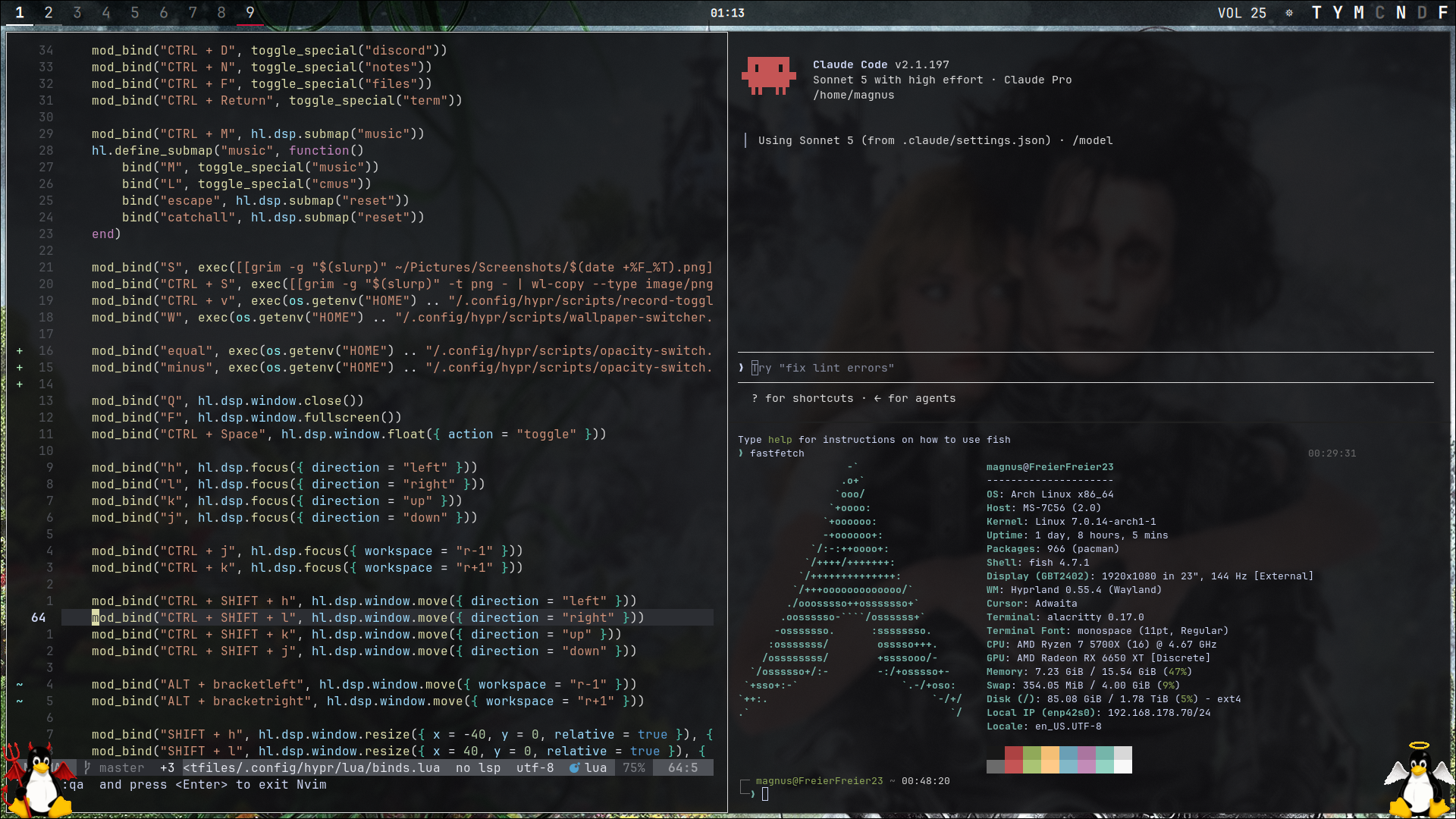The image size is (1456, 819).
Task: Click the "WM: Hyprland 0.55.4" line
Action: [1075, 590]
